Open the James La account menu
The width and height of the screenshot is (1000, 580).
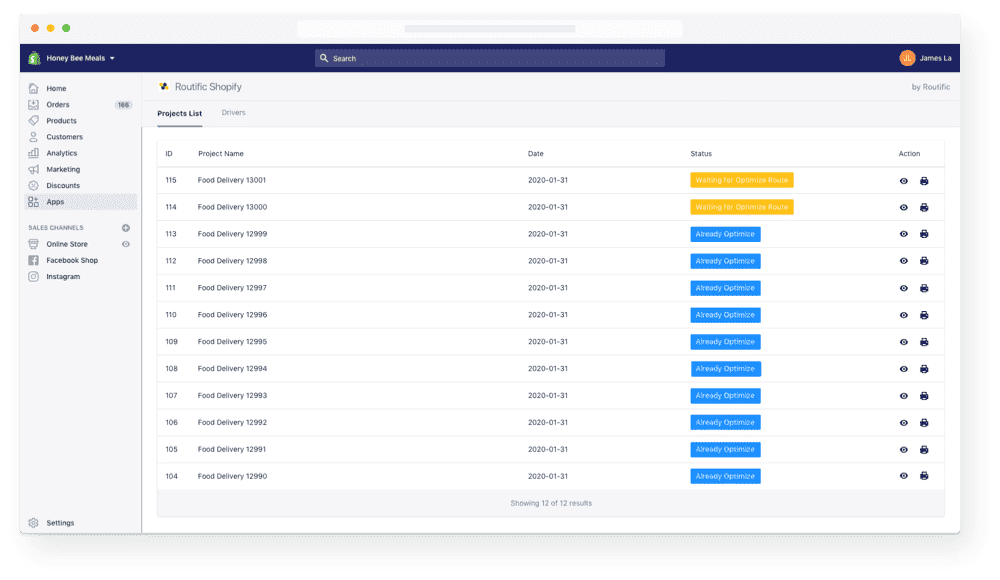pyautogui.click(x=925, y=58)
